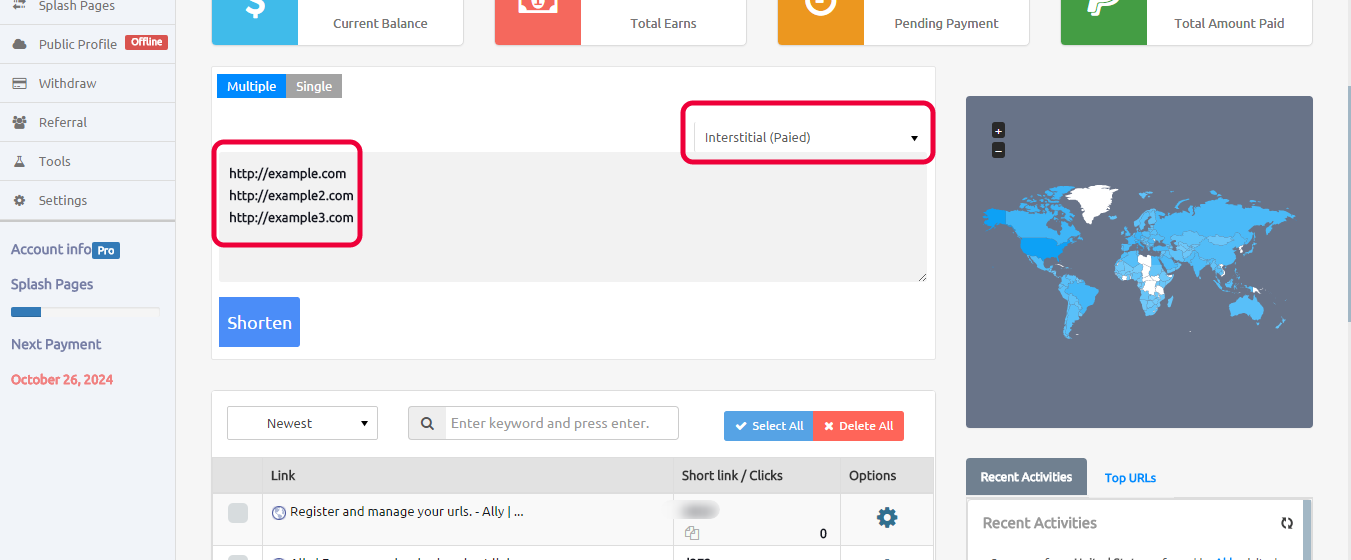This screenshot has height=560, width=1351.
Task: Click the map zoom in plus icon
Action: point(998,131)
